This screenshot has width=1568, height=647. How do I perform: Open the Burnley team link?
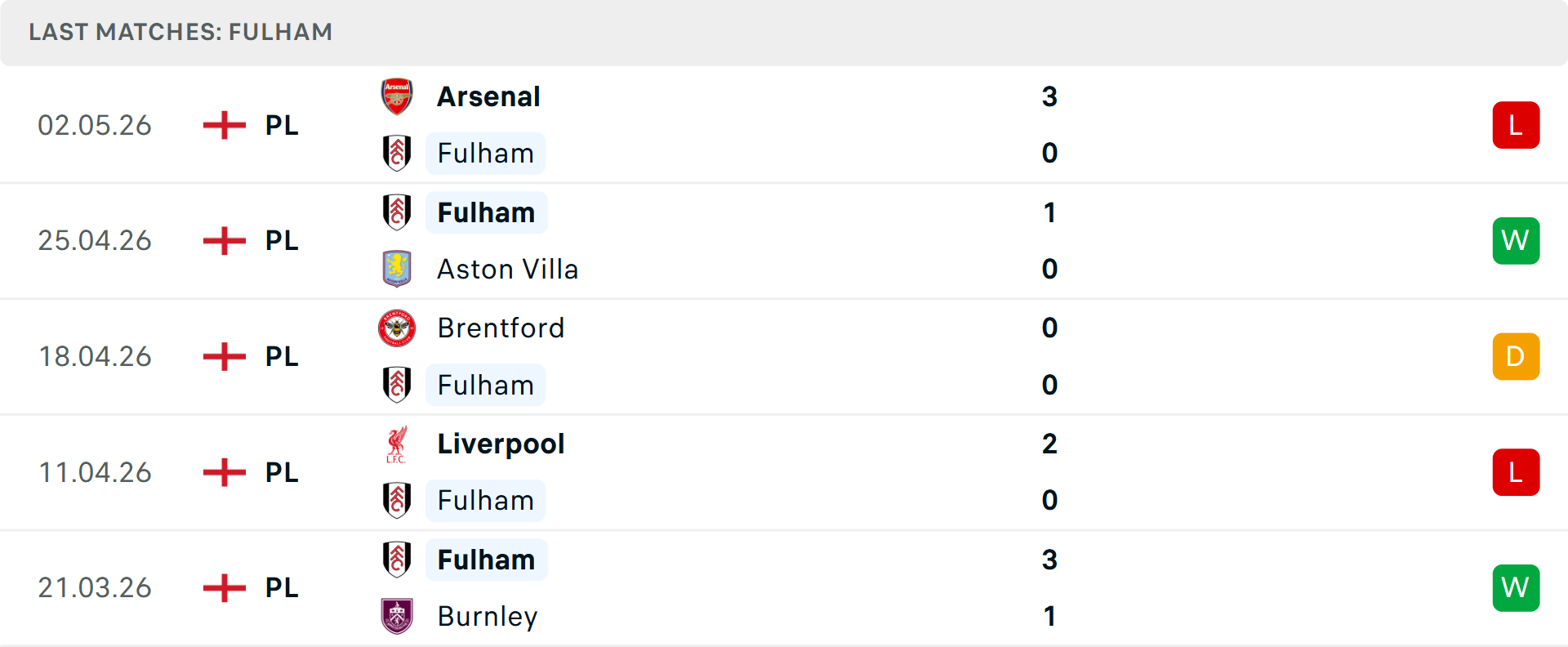pos(488,616)
